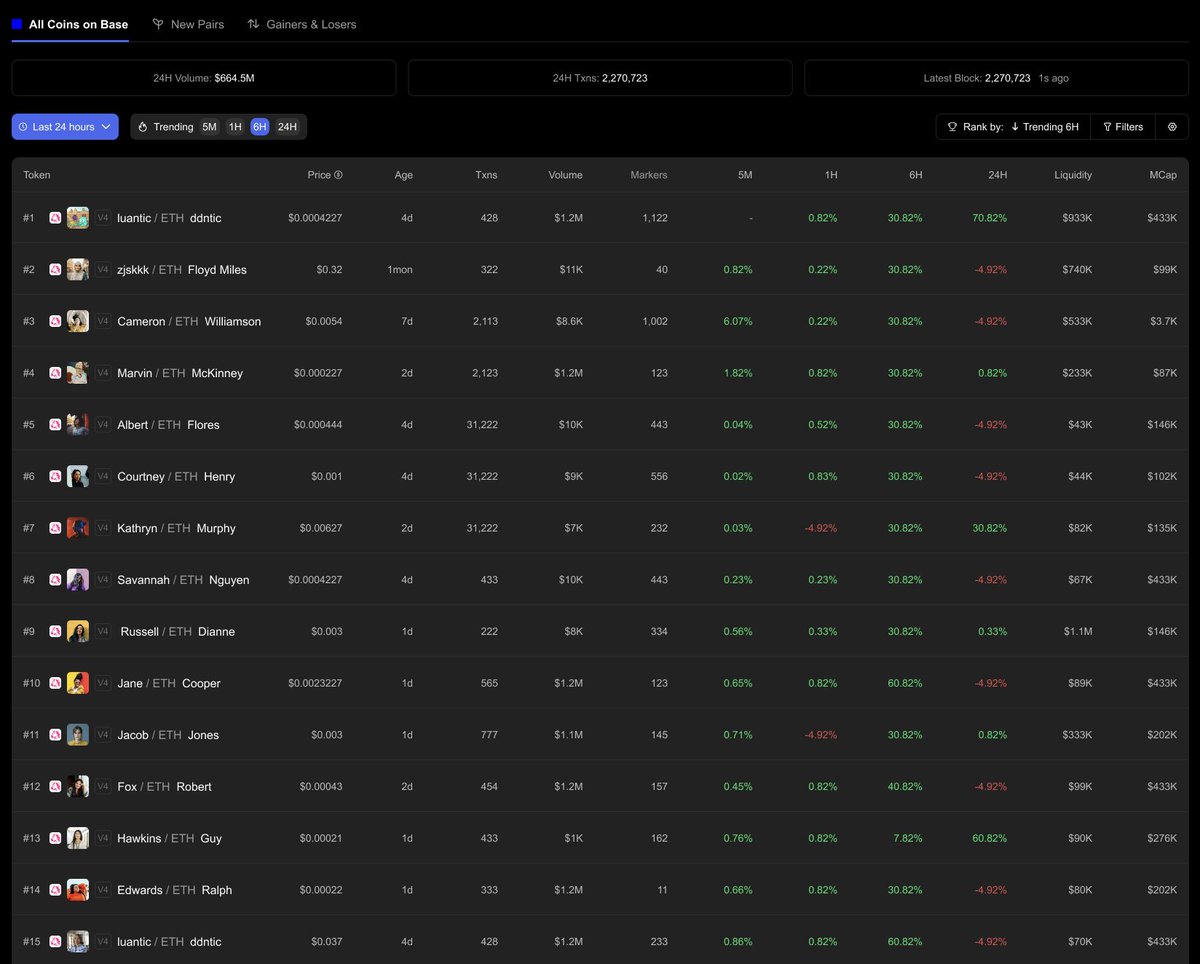Screen dimensions: 1200x964
Task: Switch to All Coins on Base tab
Action: pyautogui.click(x=70, y=24)
